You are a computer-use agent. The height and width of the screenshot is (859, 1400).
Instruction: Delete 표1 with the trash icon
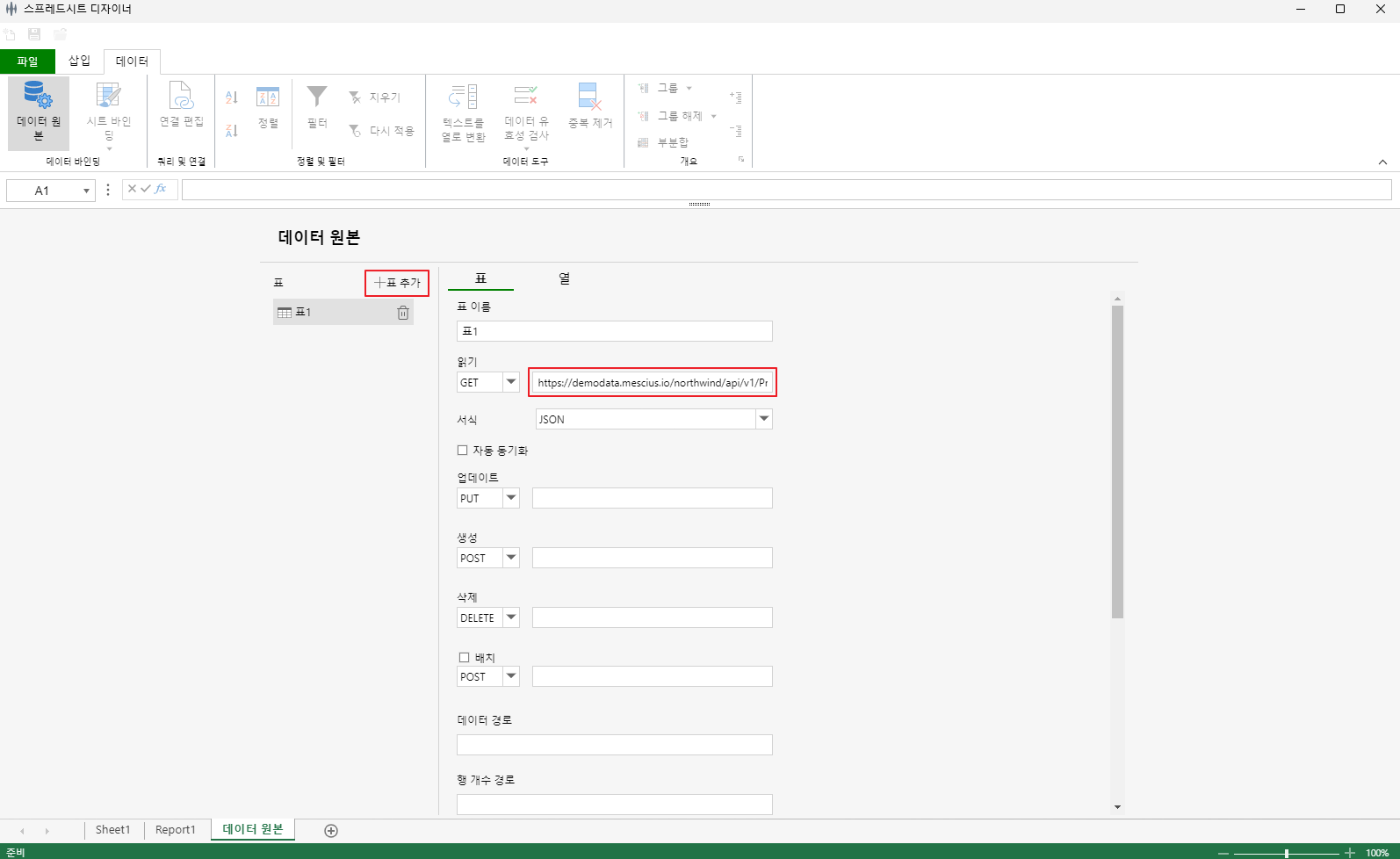403,313
